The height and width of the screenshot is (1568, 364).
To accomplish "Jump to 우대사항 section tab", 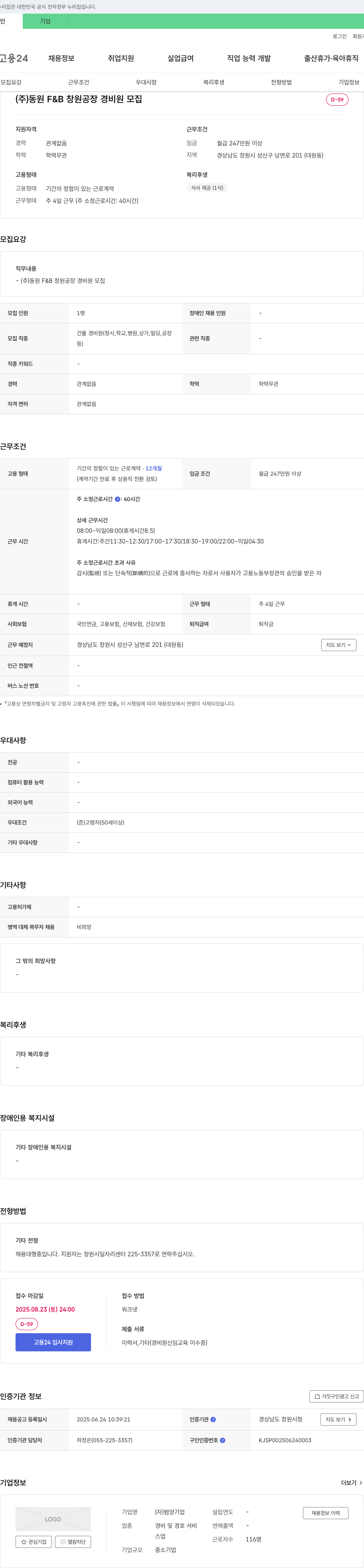I will click(146, 82).
